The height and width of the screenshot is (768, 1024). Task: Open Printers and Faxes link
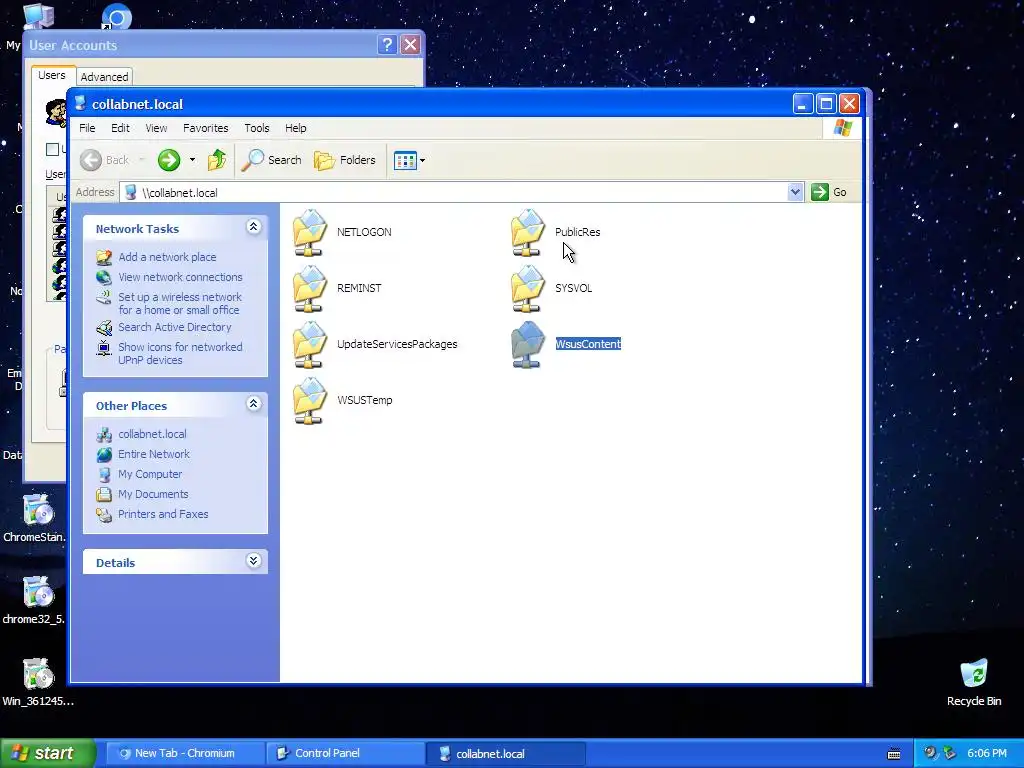coord(163,514)
